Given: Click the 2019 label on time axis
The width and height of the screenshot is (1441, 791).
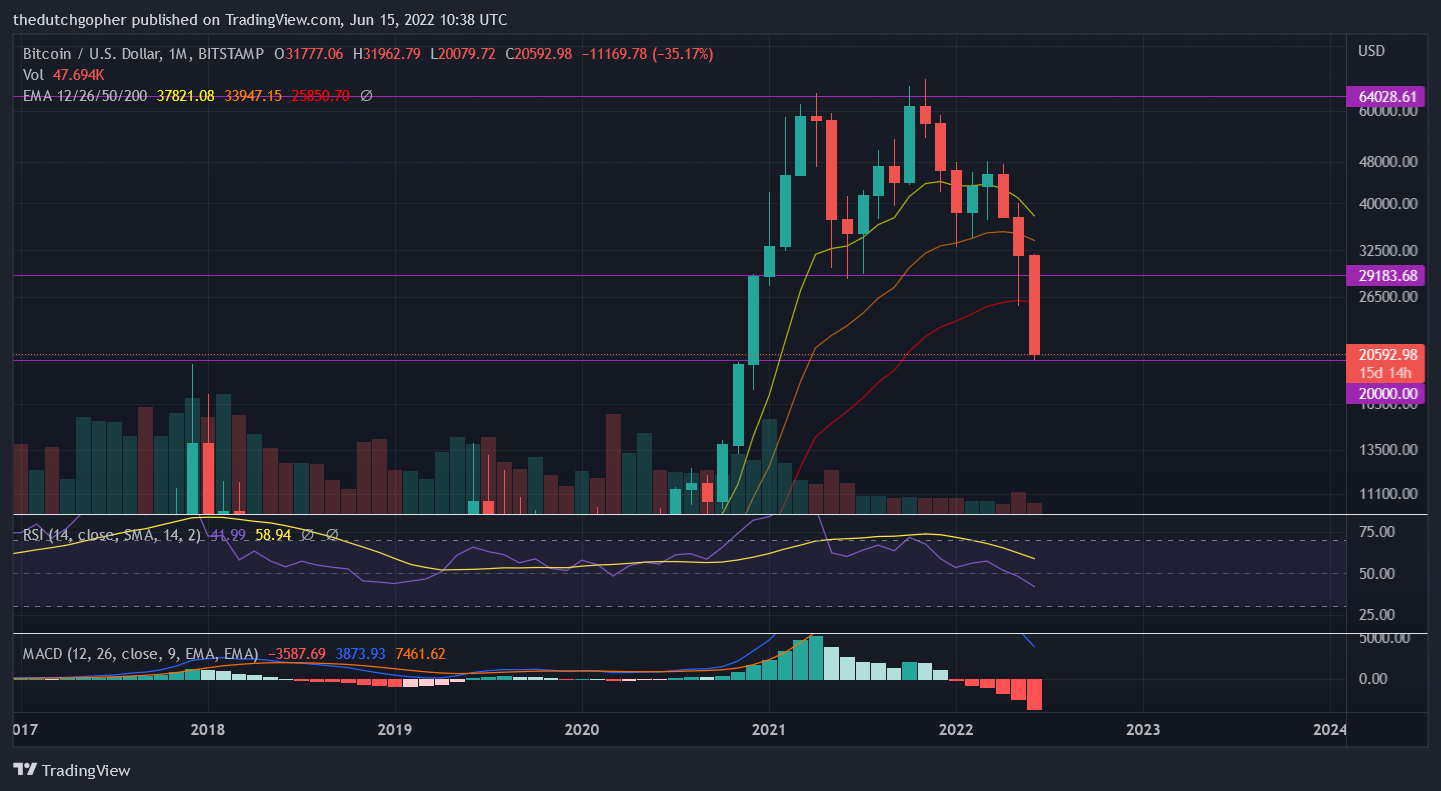Looking at the screenshot, I should click(395, 729).
